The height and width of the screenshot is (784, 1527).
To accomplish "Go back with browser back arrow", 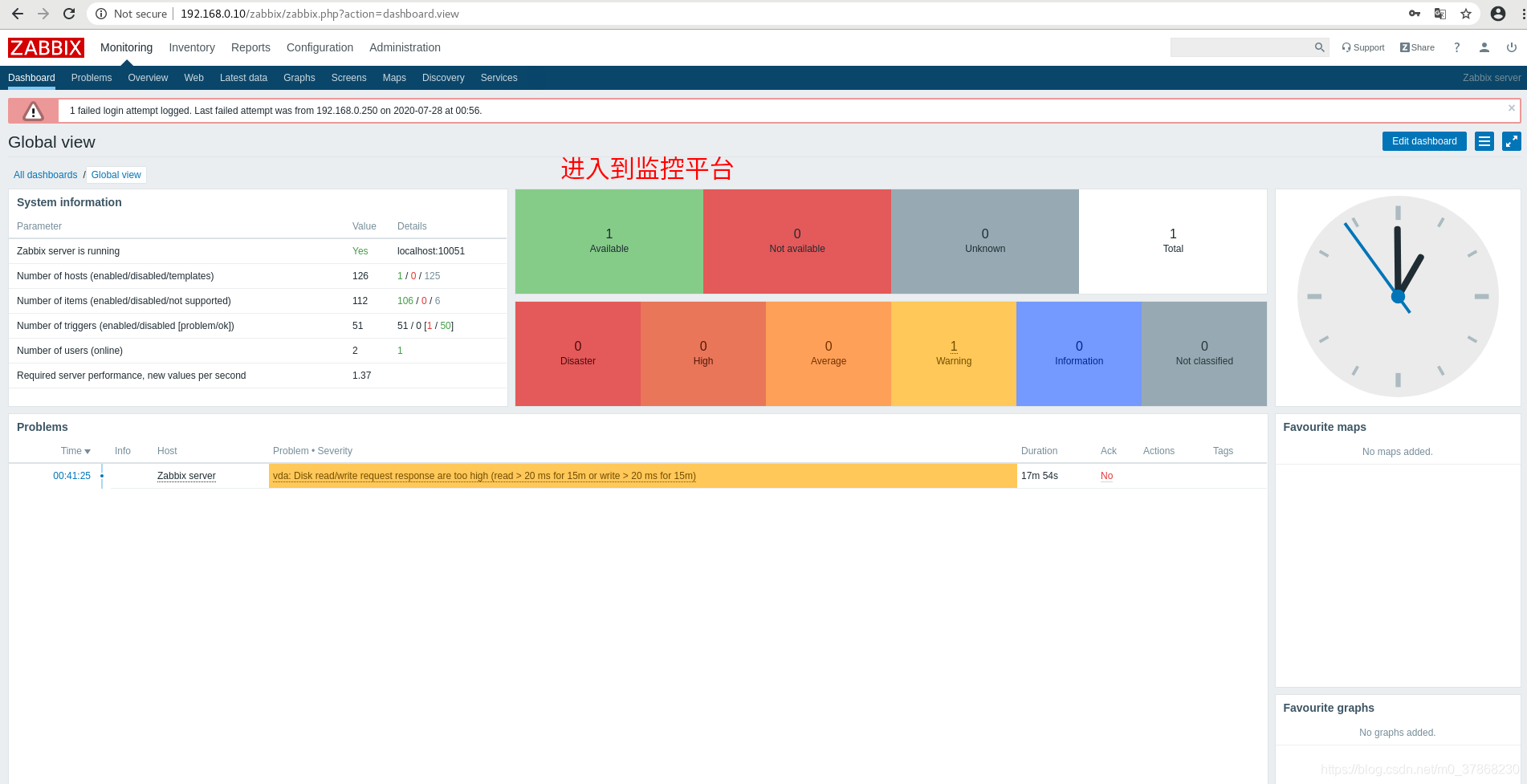I will (18, 14).
